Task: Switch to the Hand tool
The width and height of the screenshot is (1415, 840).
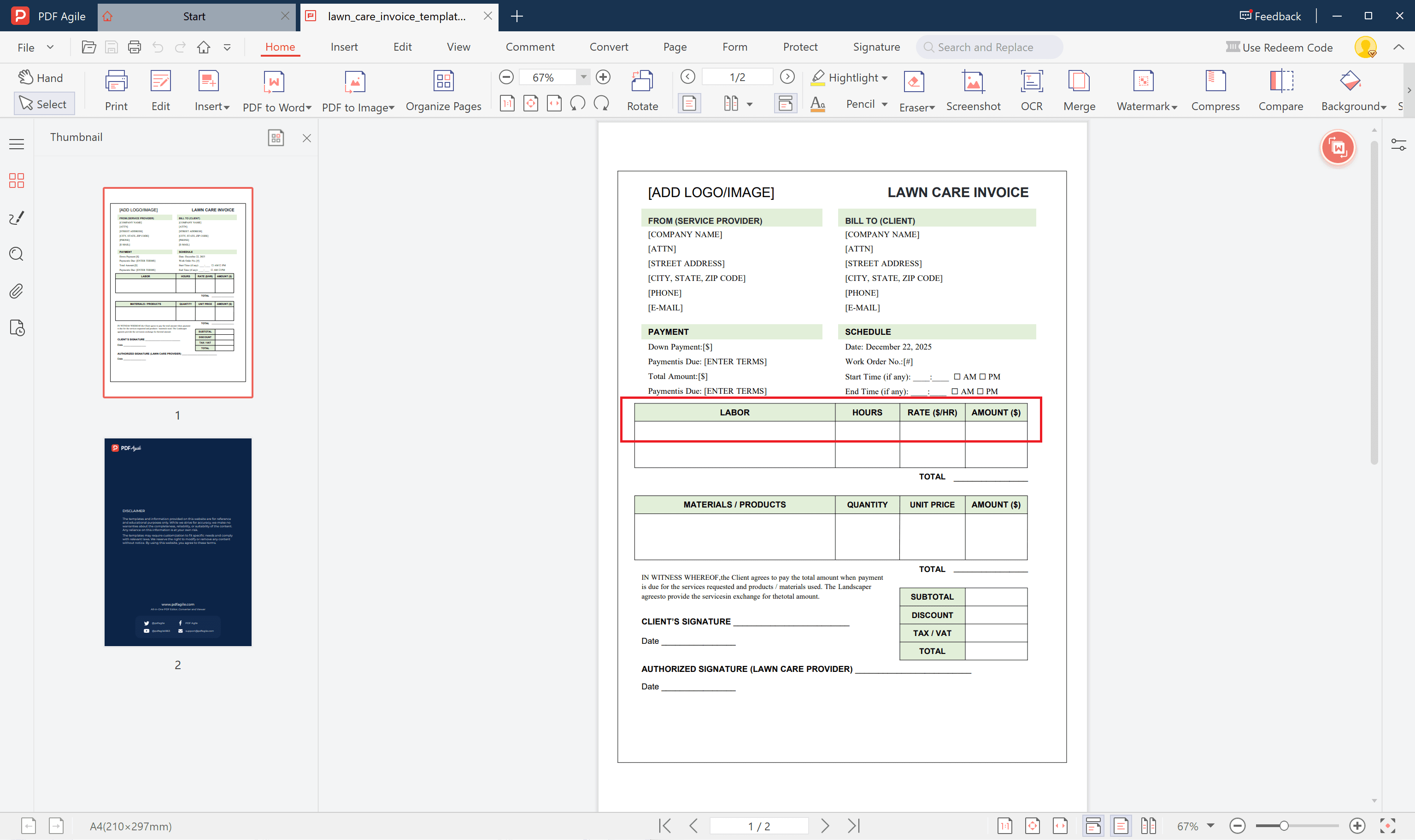Action: pyautogui.click(x=40, y=77)
